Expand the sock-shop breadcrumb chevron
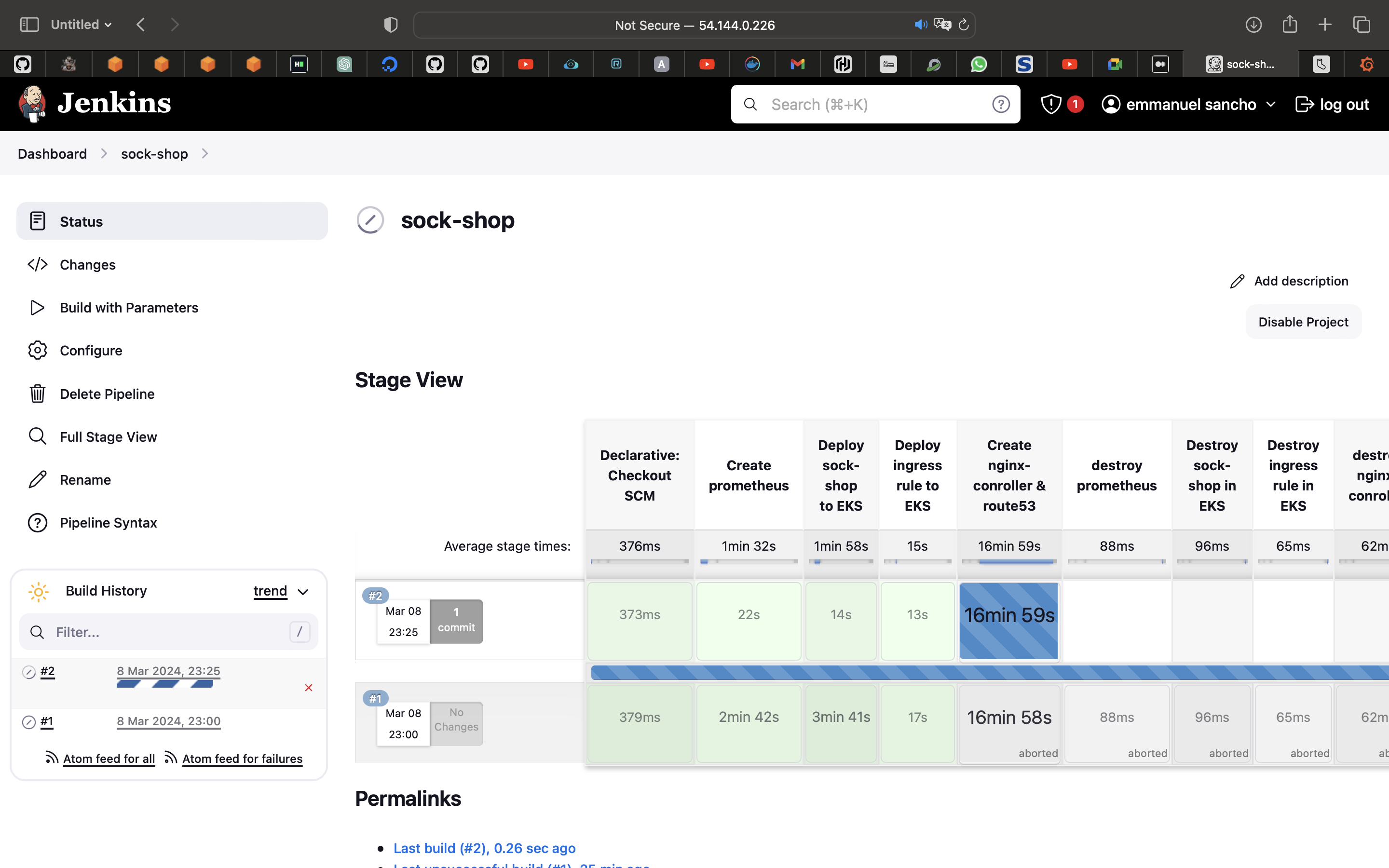 [x=205, y=154]
